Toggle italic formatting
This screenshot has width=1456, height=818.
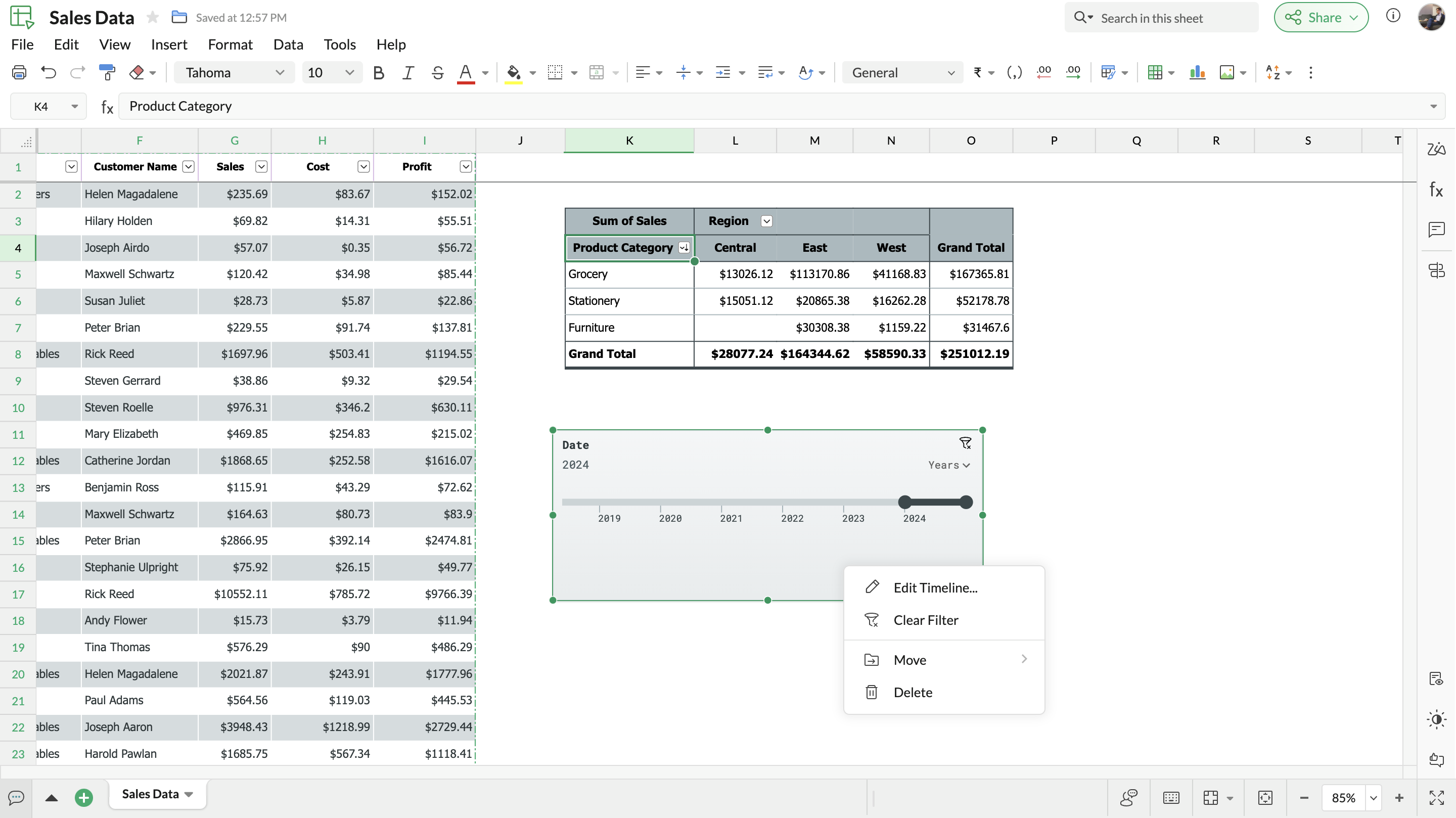(x=407, y=72)
